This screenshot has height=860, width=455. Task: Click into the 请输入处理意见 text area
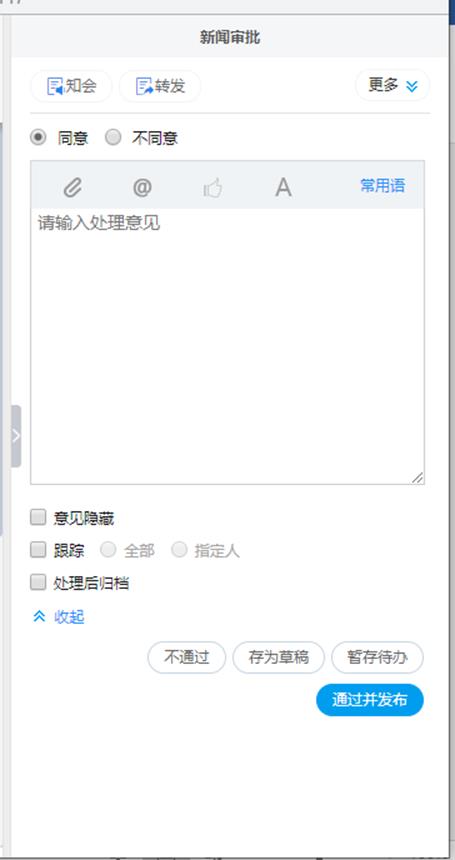[x=228, y=346]
